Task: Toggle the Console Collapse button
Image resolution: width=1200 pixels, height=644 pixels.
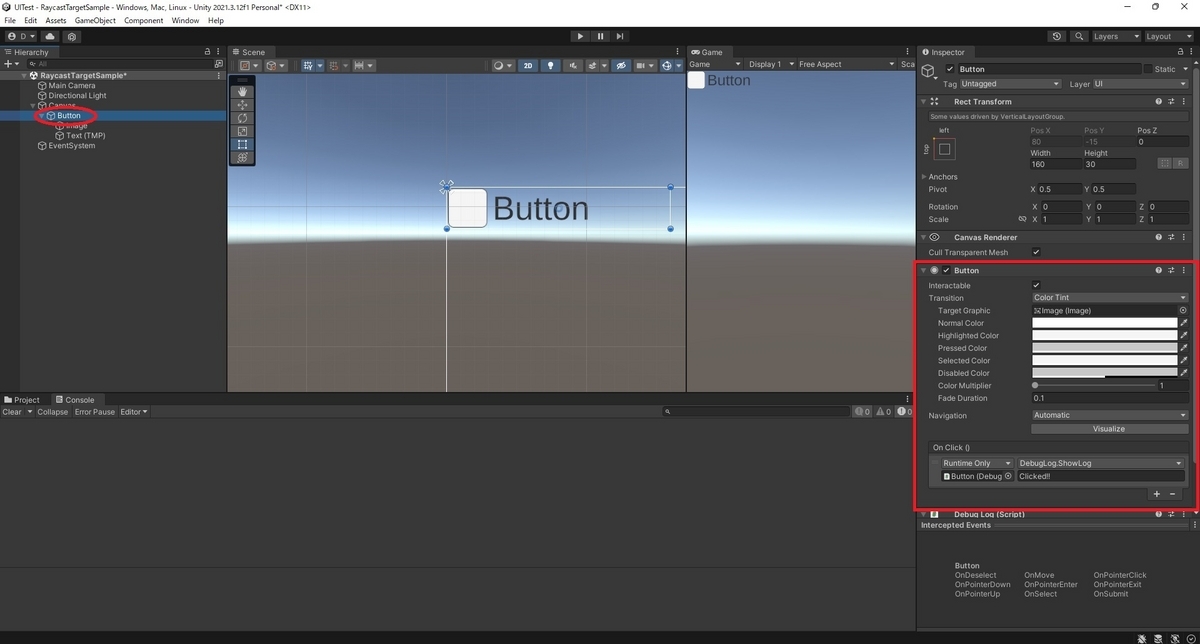Action: [53, 412]
